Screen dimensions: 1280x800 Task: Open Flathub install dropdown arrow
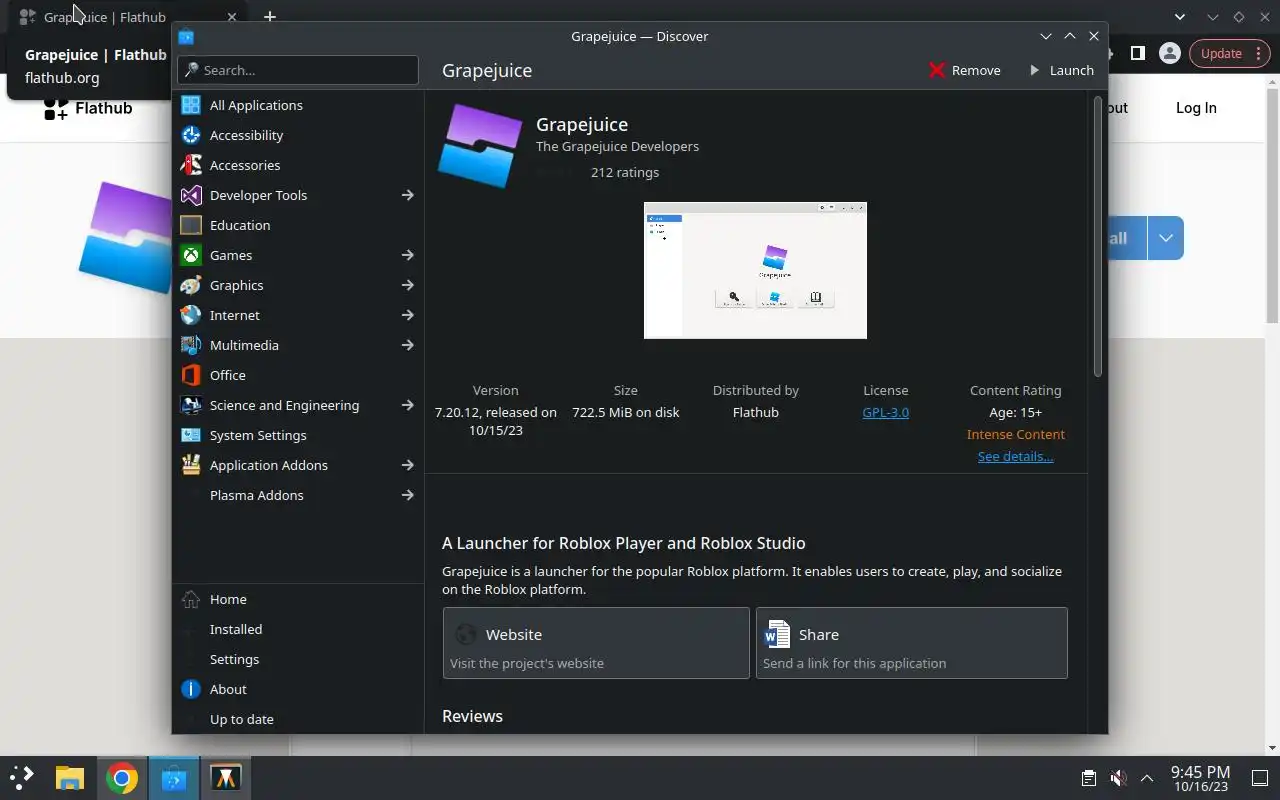1166,238
